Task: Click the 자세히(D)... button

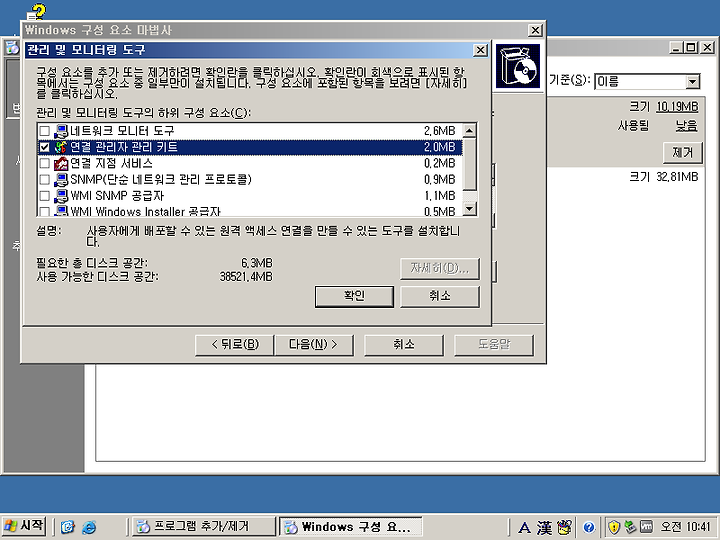Action: pos(440,269)
